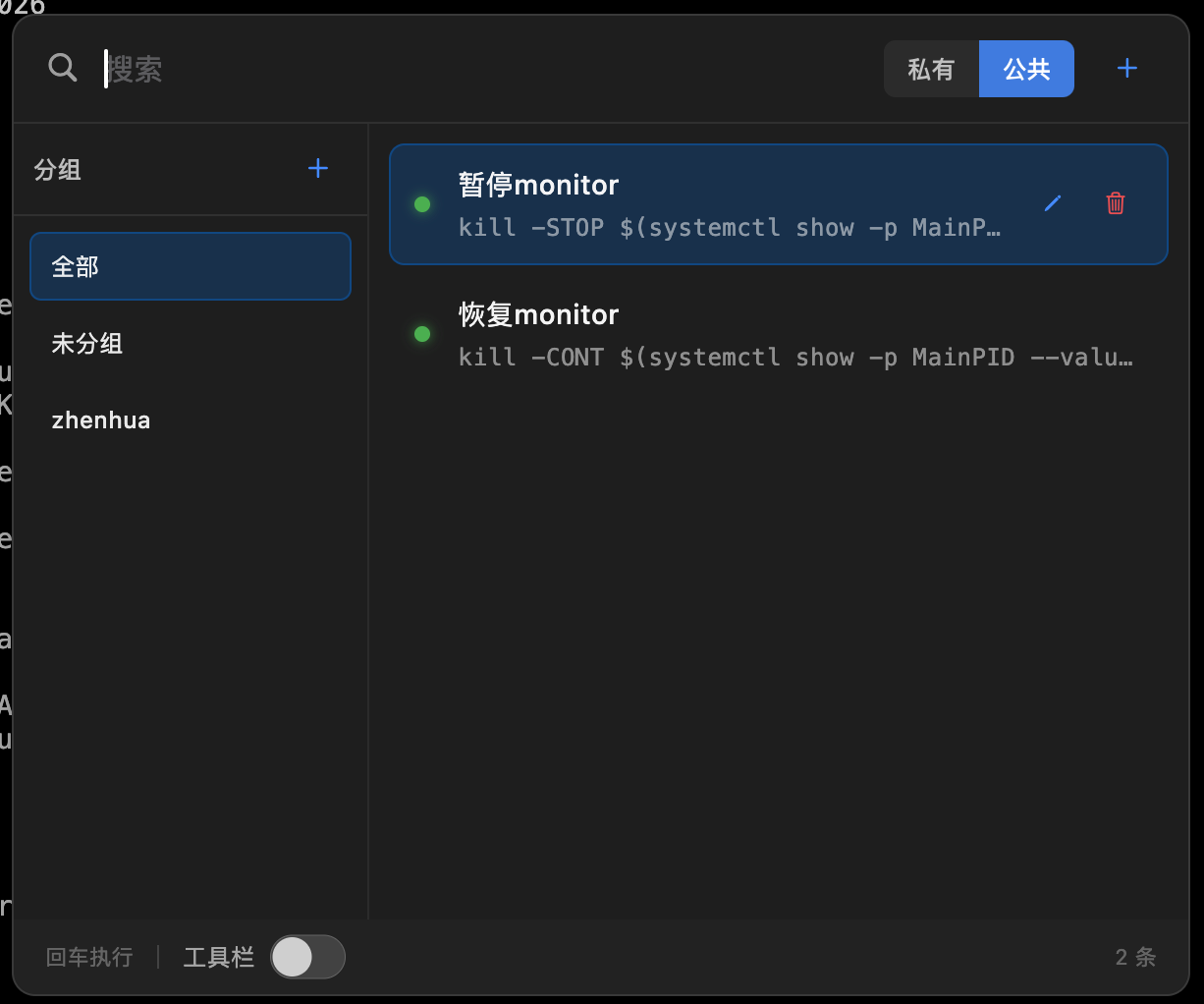Click green status dot of 暂停monitor

(422, 204)
